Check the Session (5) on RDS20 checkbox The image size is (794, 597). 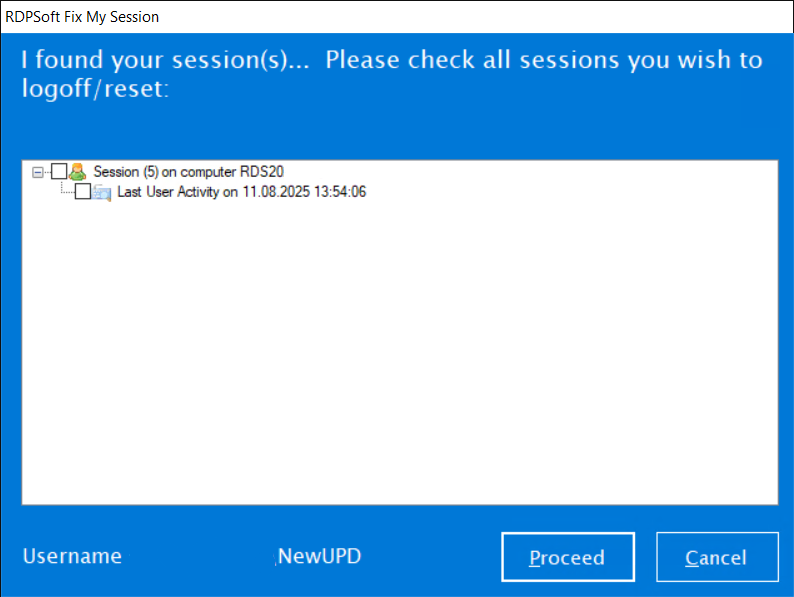58,172
